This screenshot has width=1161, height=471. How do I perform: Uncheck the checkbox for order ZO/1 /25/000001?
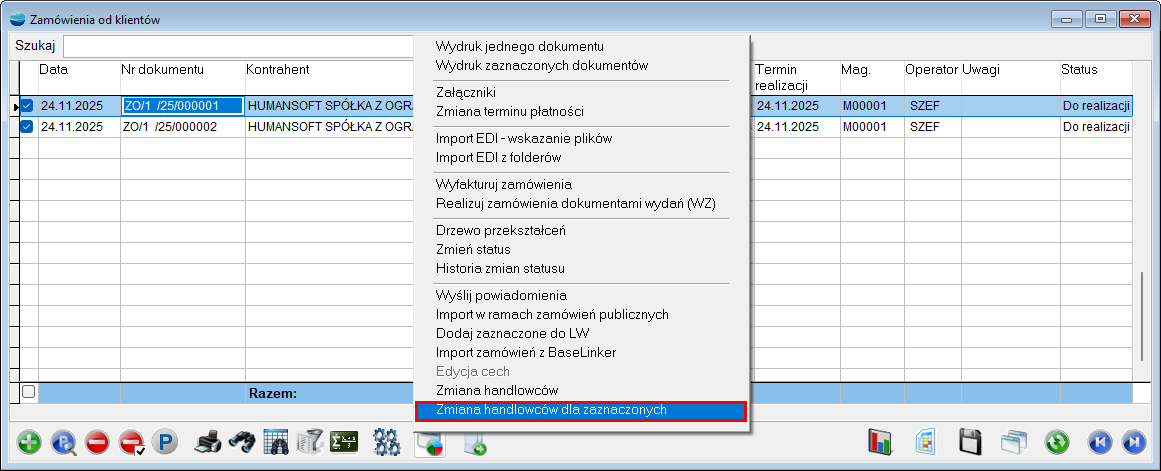tap(27, 106)
